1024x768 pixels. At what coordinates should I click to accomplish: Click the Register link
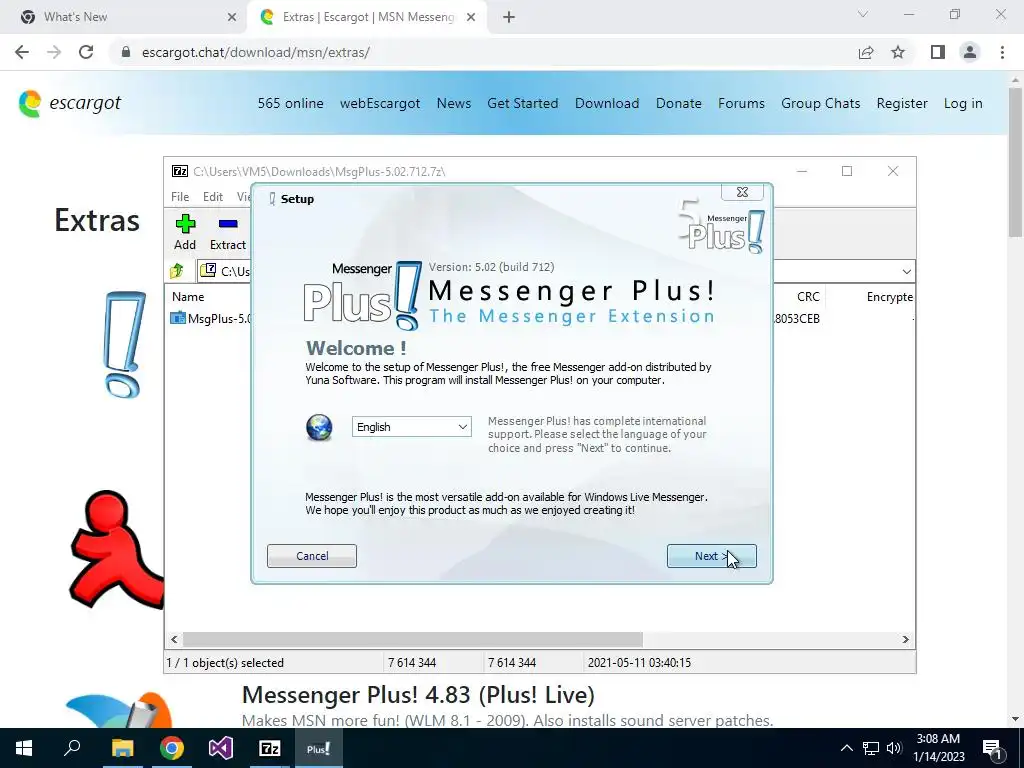click(x=902, y=103)
